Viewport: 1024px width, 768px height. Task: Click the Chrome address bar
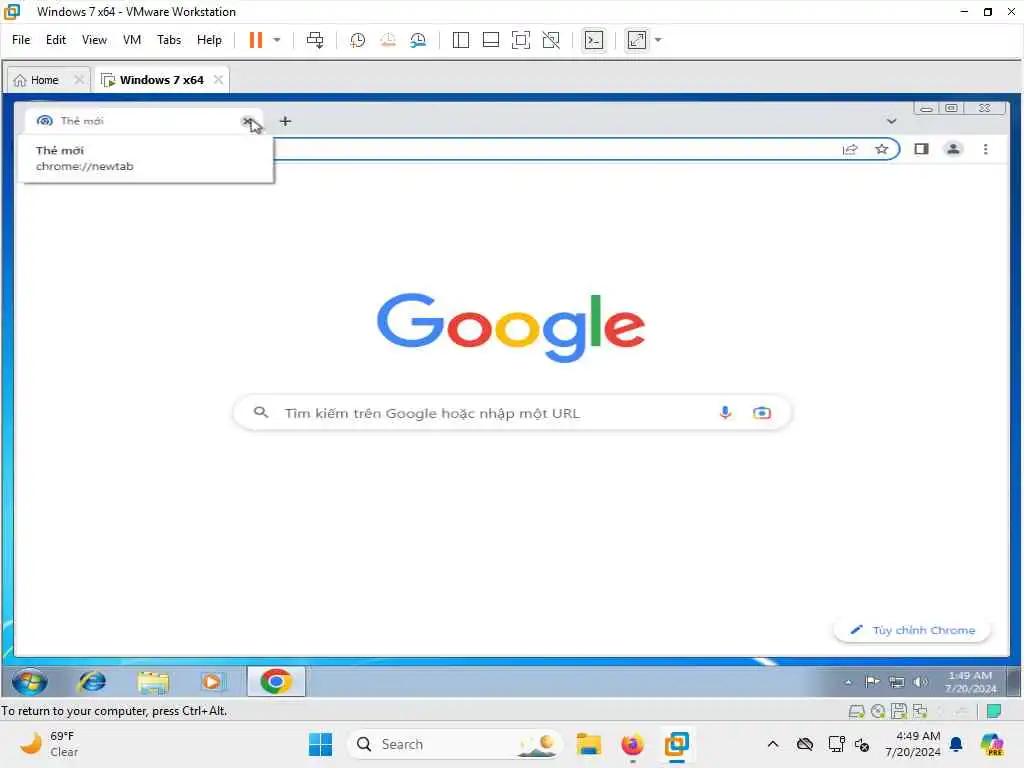pyautogui.click(x=555, y=150)
